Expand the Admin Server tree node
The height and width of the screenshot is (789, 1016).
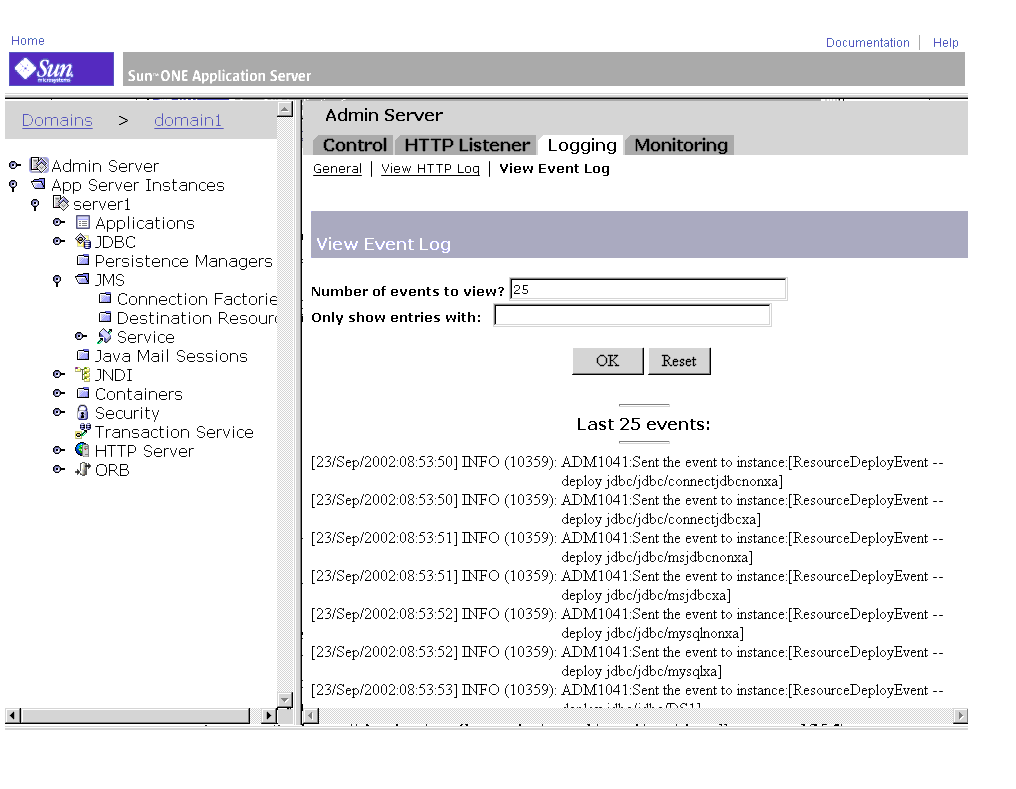click(x=15, y=165)
